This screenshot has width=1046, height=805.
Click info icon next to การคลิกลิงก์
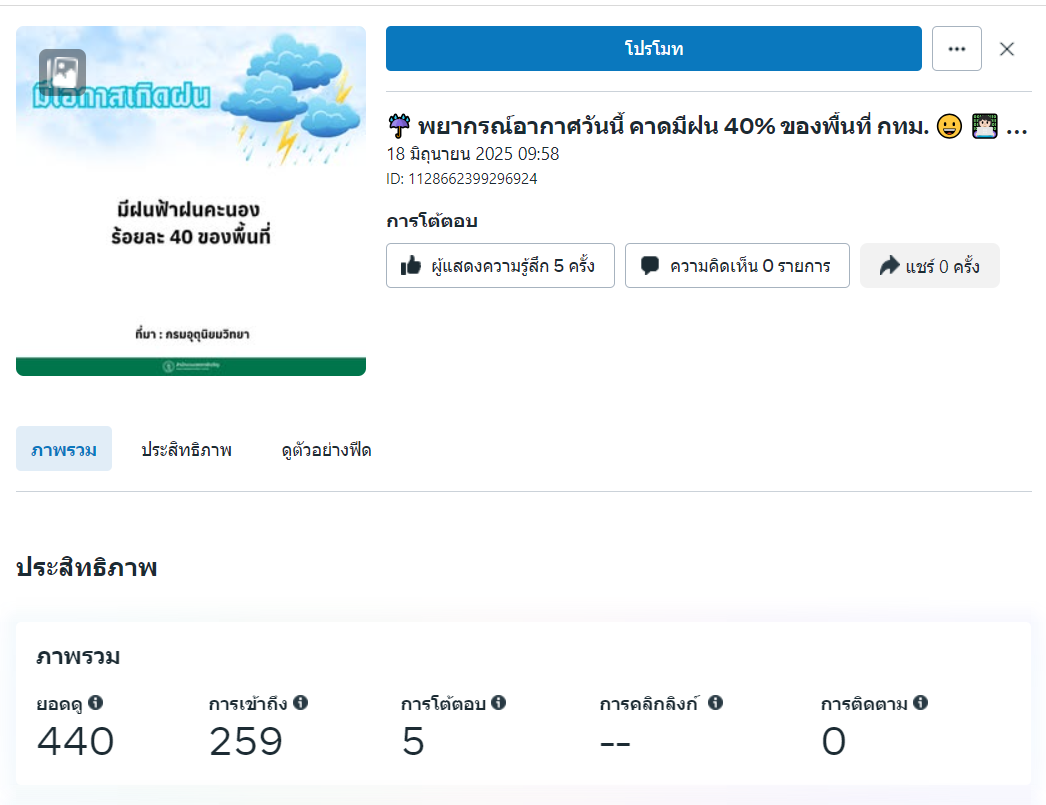(716, 703)
